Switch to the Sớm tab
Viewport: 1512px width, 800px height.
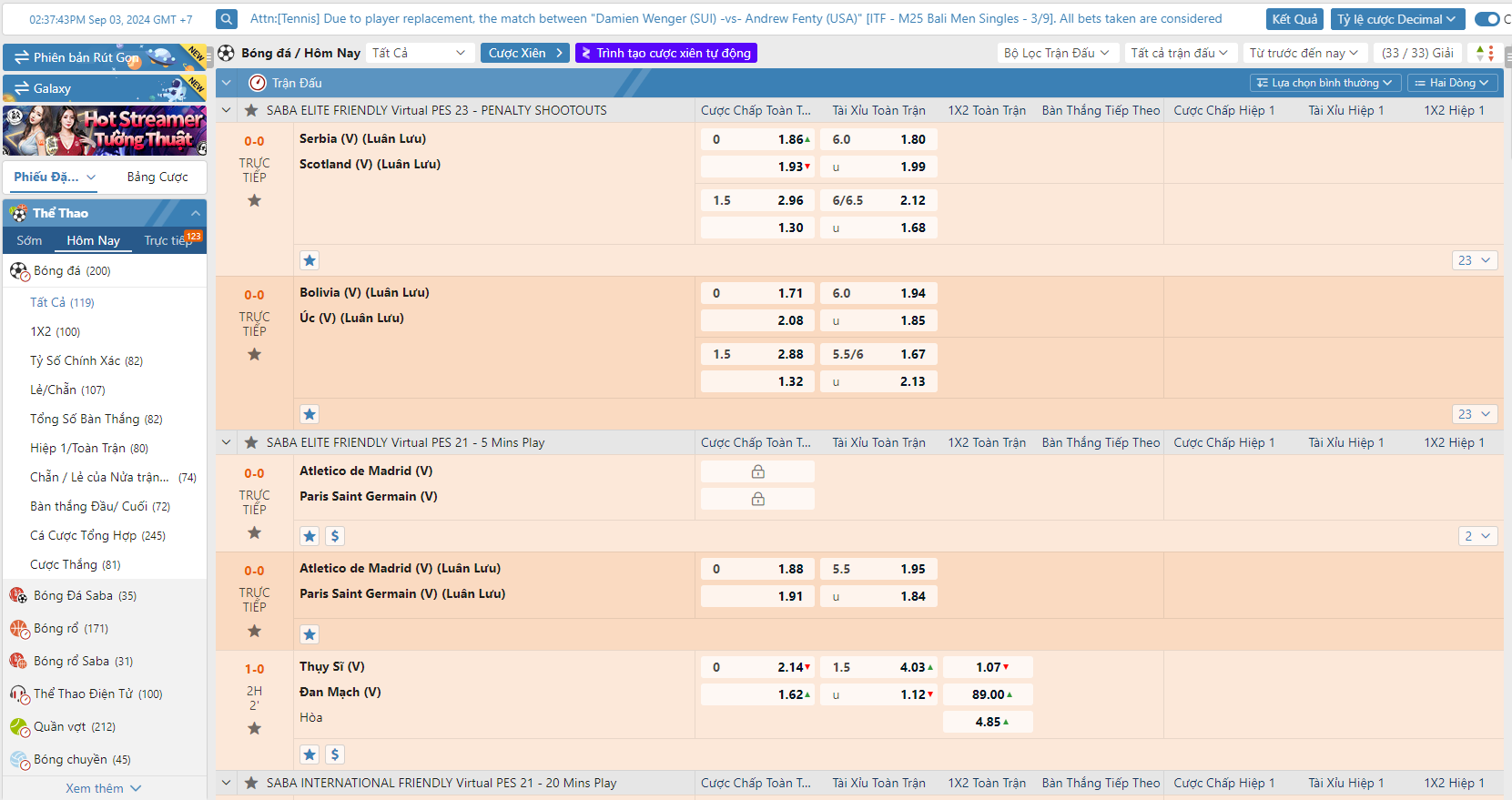(x=29, y=240)
